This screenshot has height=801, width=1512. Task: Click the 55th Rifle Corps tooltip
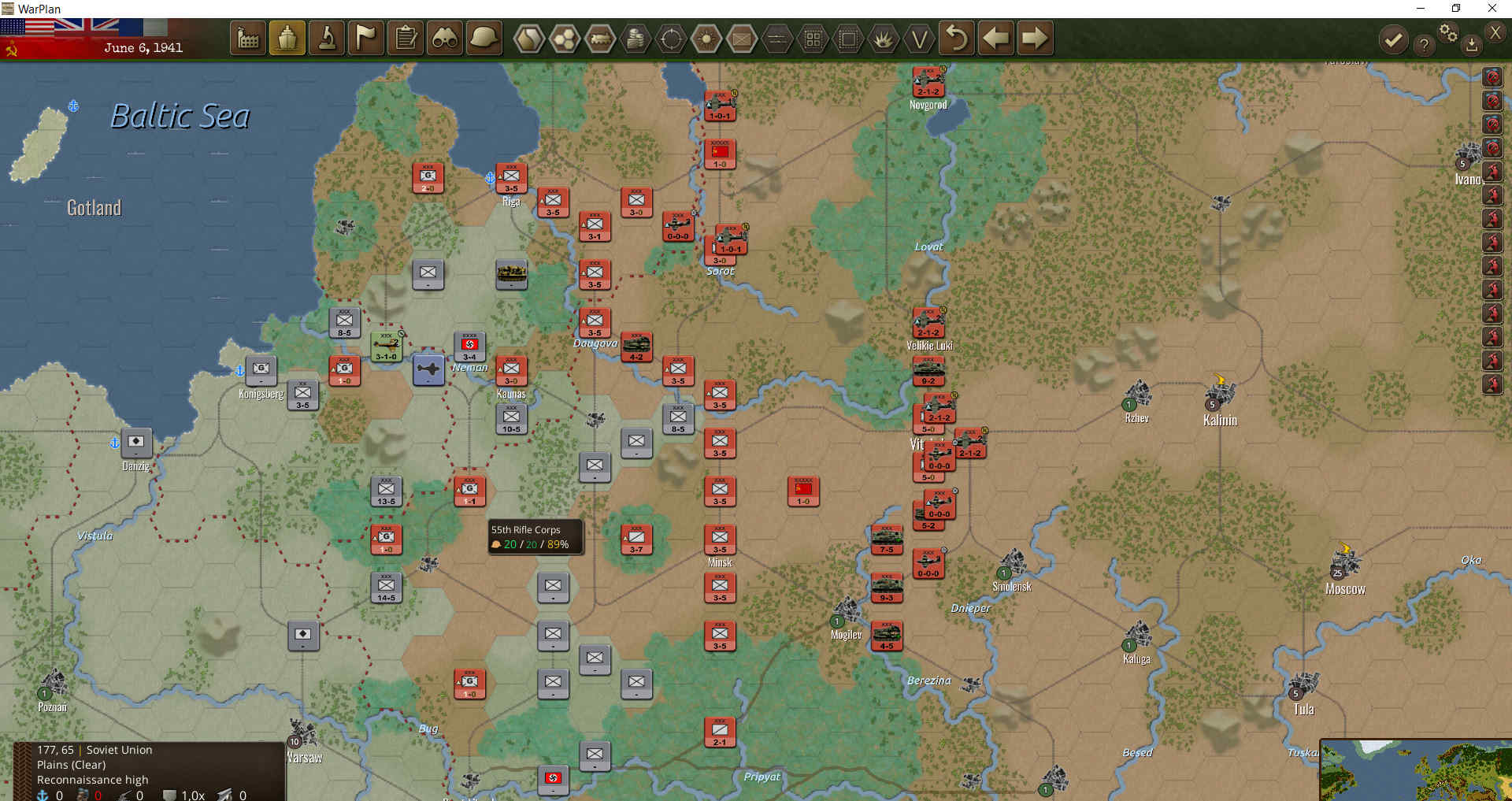(x=535, y=536)
